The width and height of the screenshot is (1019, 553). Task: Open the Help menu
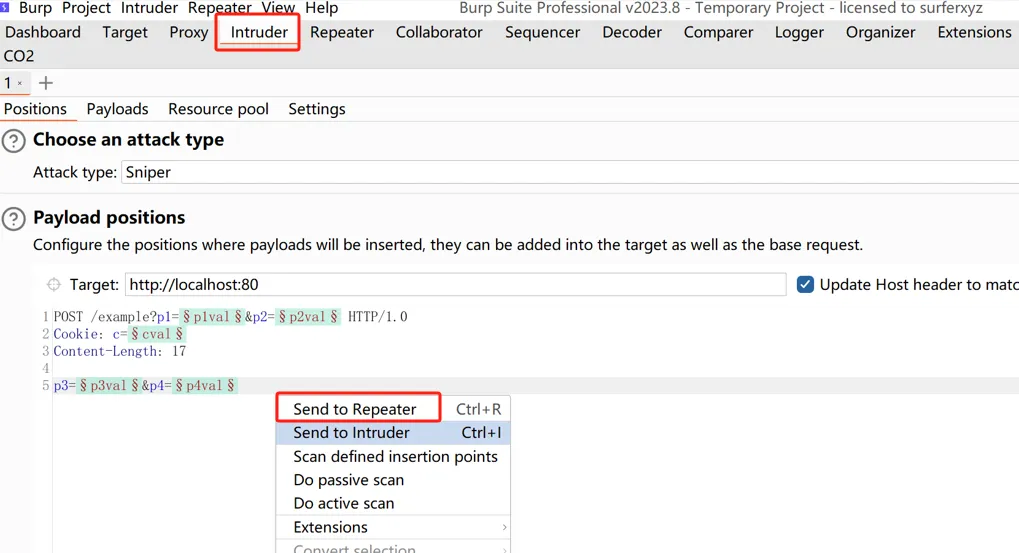point(322,8)
